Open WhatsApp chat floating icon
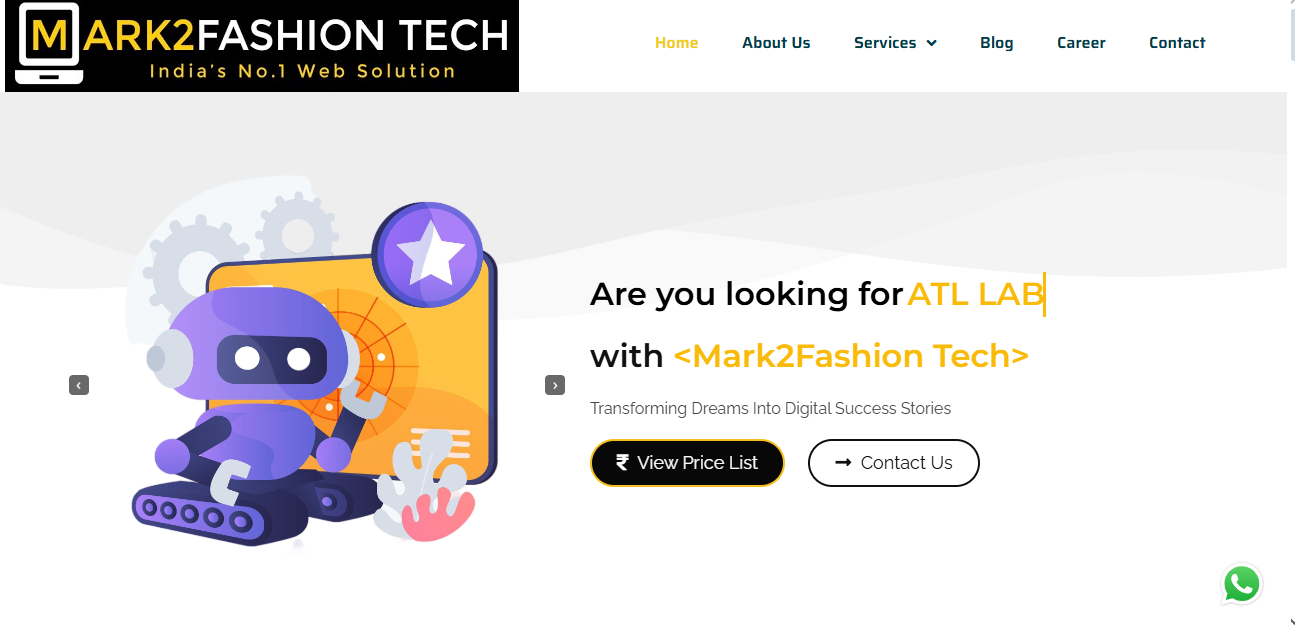 (x=1241, y=584)
